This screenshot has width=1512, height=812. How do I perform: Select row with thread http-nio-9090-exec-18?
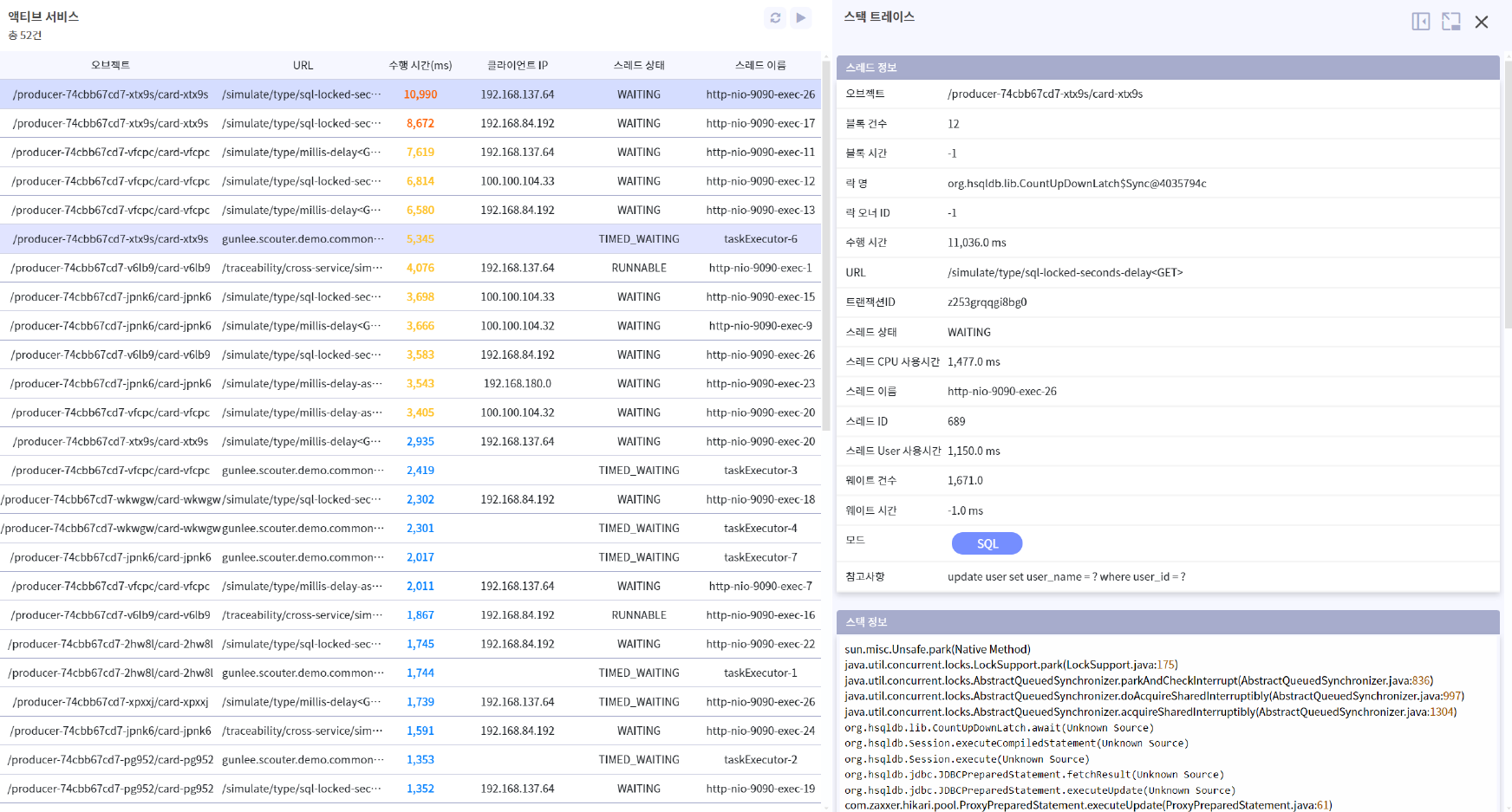(x=410, y=499)
